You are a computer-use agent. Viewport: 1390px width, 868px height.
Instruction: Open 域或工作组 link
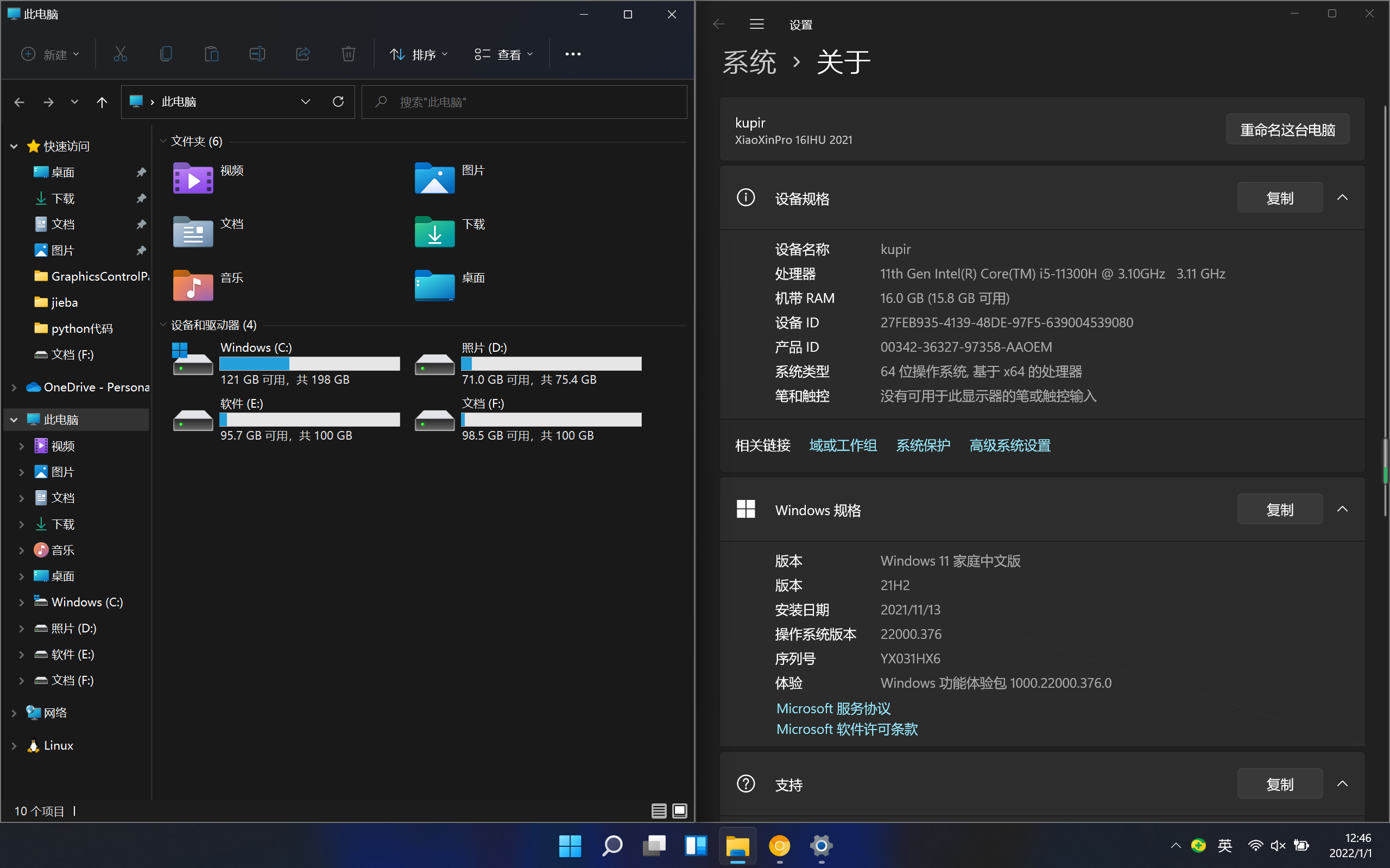tap(843, 446)
